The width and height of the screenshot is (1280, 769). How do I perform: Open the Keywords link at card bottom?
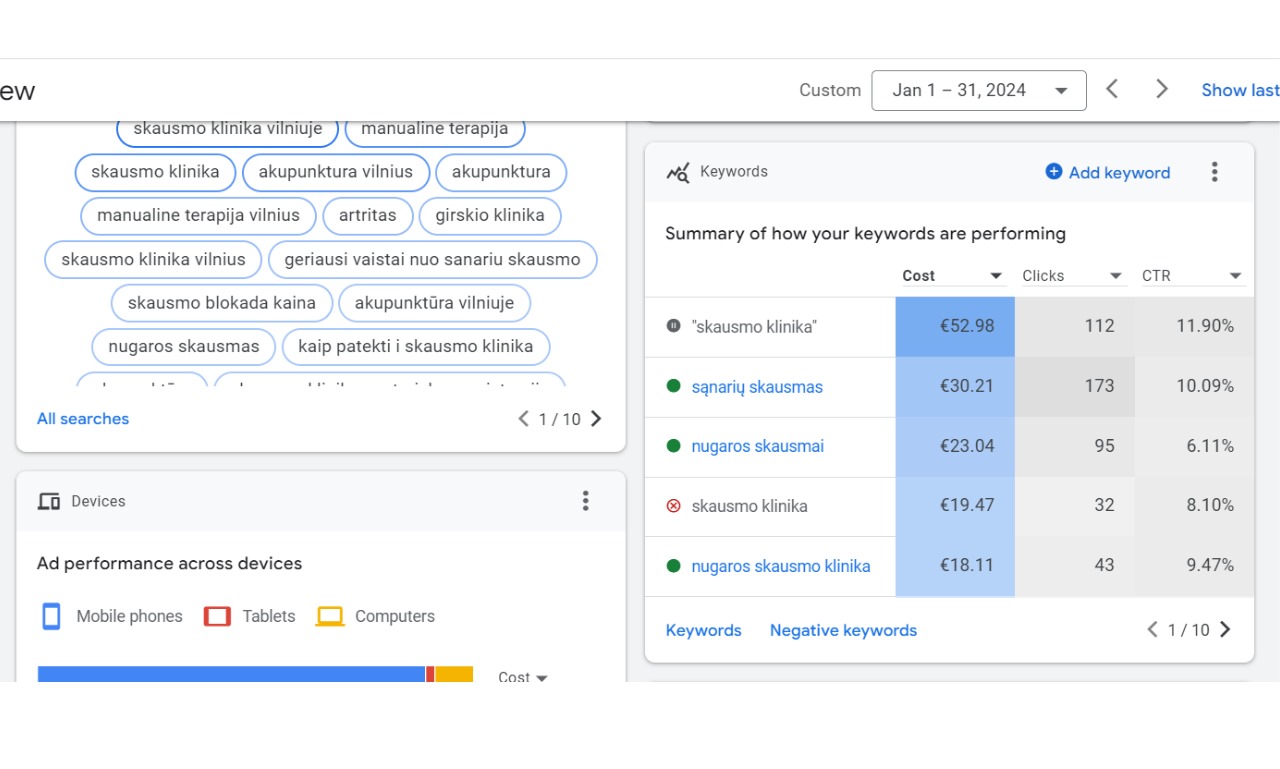point(703,630)
